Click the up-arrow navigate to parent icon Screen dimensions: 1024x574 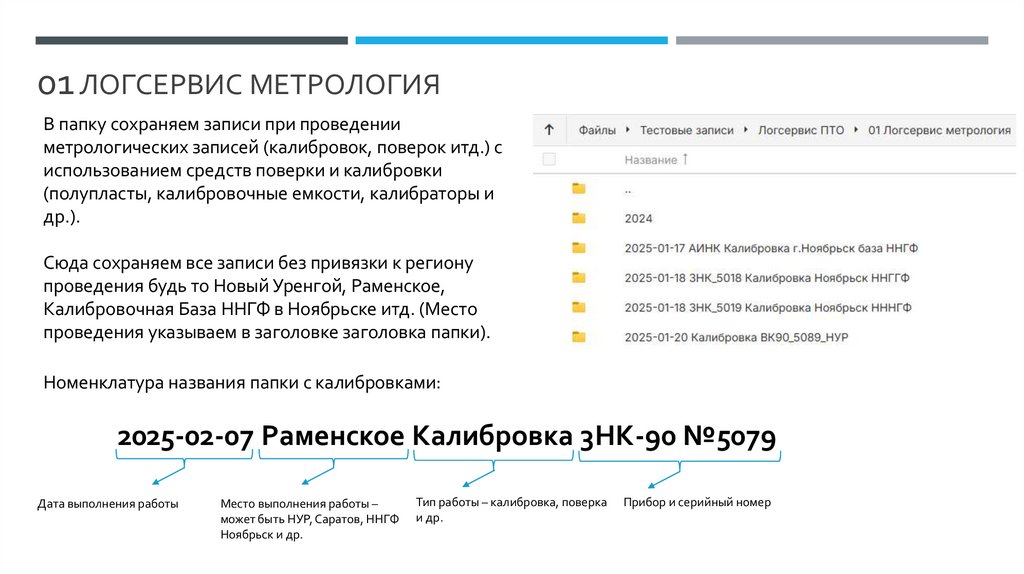pyautogui.click(x=549, y=129)
